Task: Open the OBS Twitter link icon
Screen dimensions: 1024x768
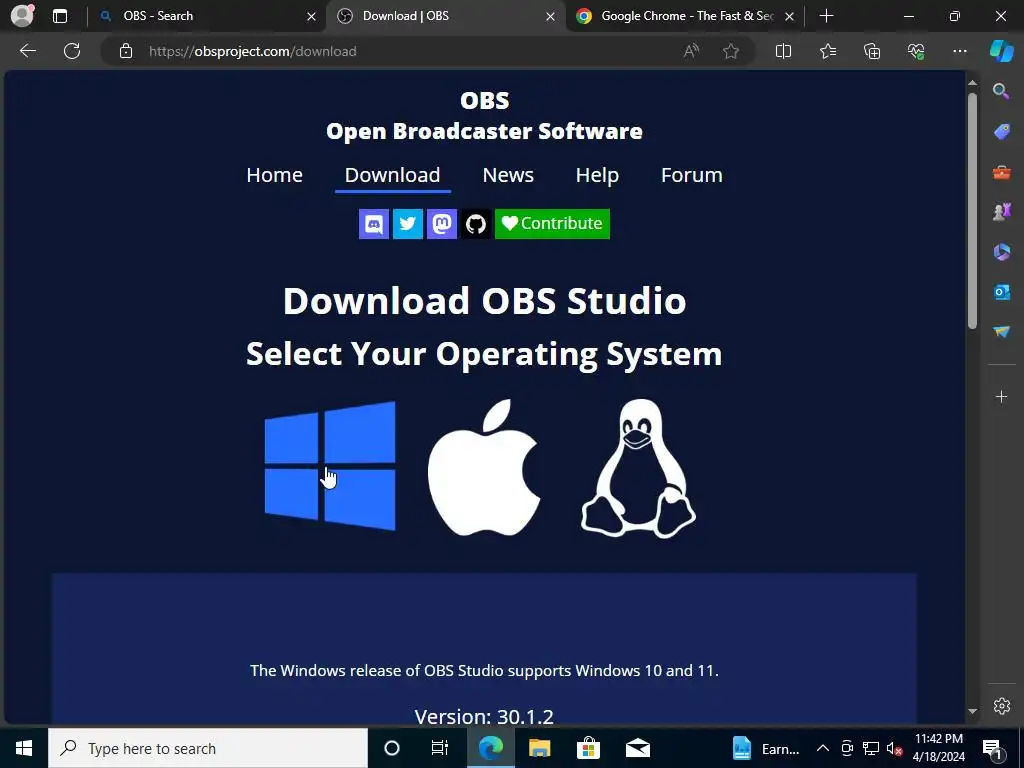Action: tap(408, 224)
